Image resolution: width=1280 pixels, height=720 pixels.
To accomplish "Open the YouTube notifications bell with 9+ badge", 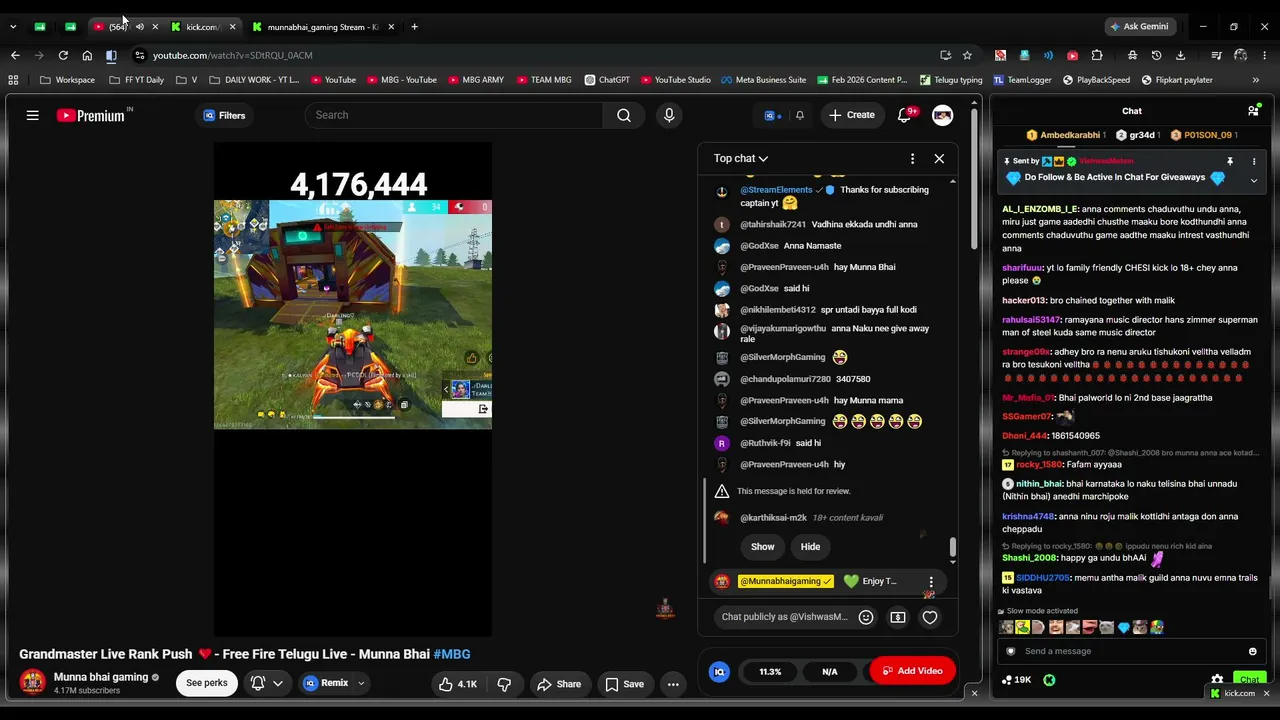I will [x=905, y=115].
